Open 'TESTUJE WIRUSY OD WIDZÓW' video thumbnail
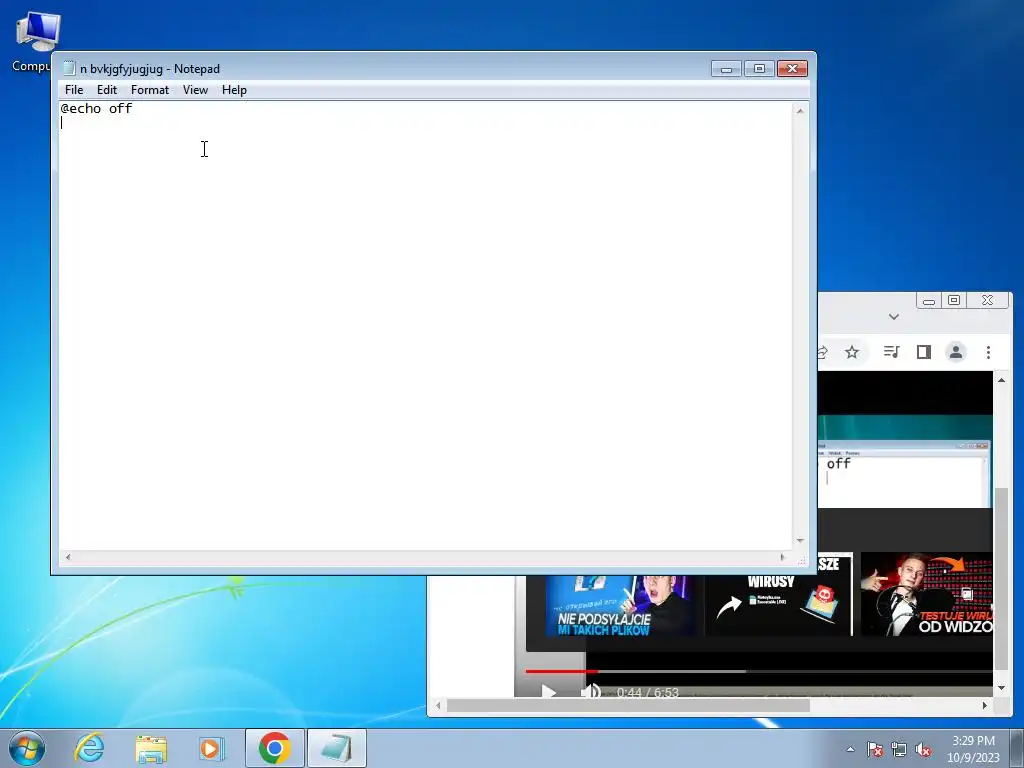The height and width of the screenshot is (768, 1024). [x=927, y=594]
